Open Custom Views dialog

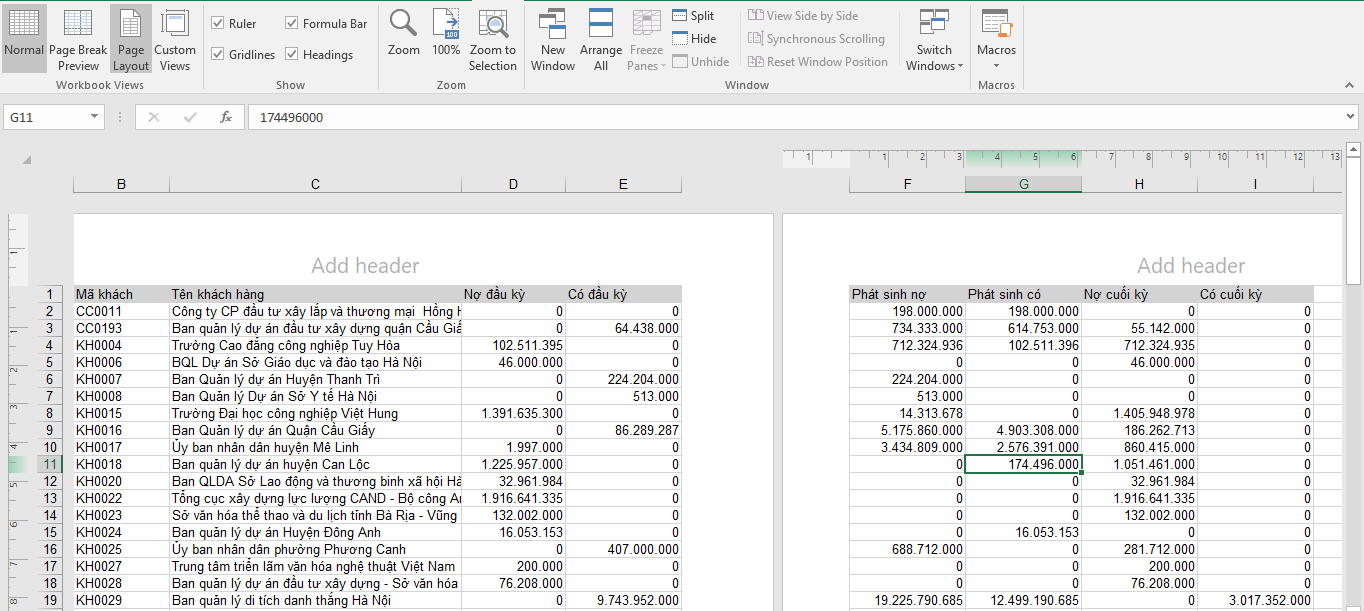tap(175, 38)
